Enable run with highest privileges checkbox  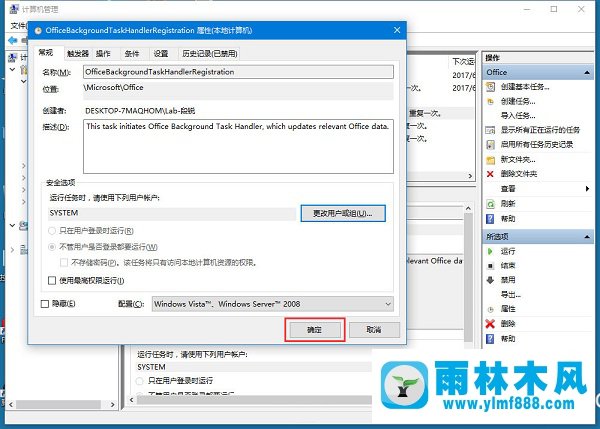coord(52,281)
